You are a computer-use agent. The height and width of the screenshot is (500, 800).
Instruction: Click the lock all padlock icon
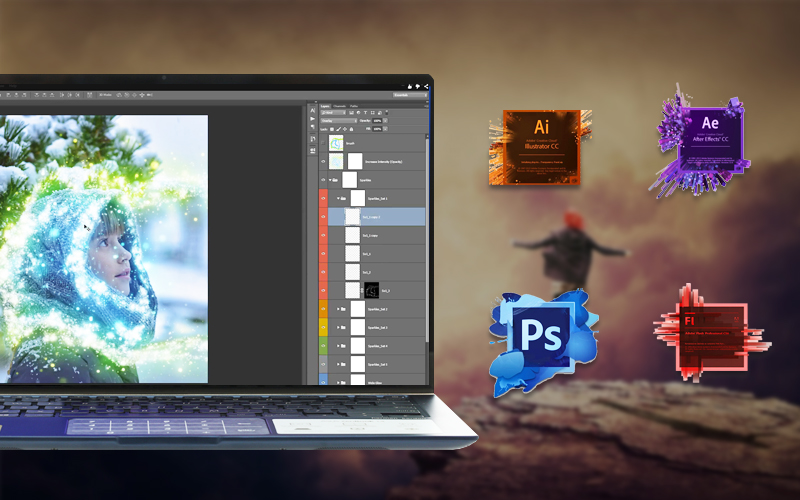(x=351, y=129)
